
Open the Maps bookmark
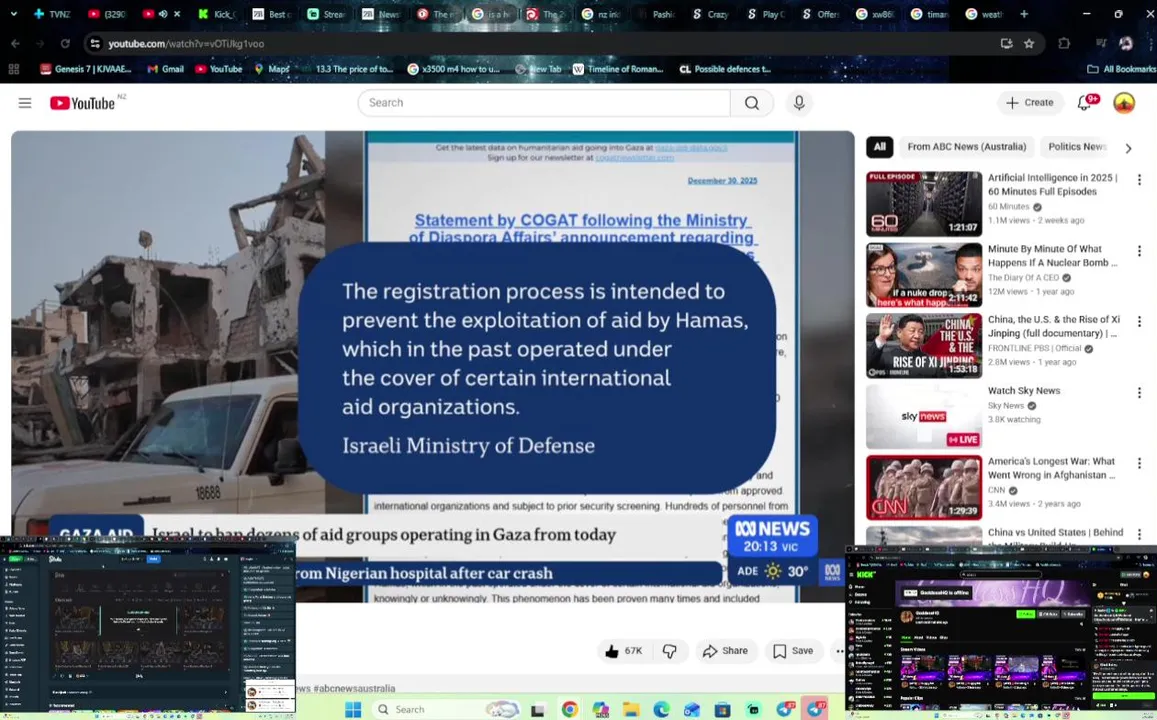coord(272,69)
